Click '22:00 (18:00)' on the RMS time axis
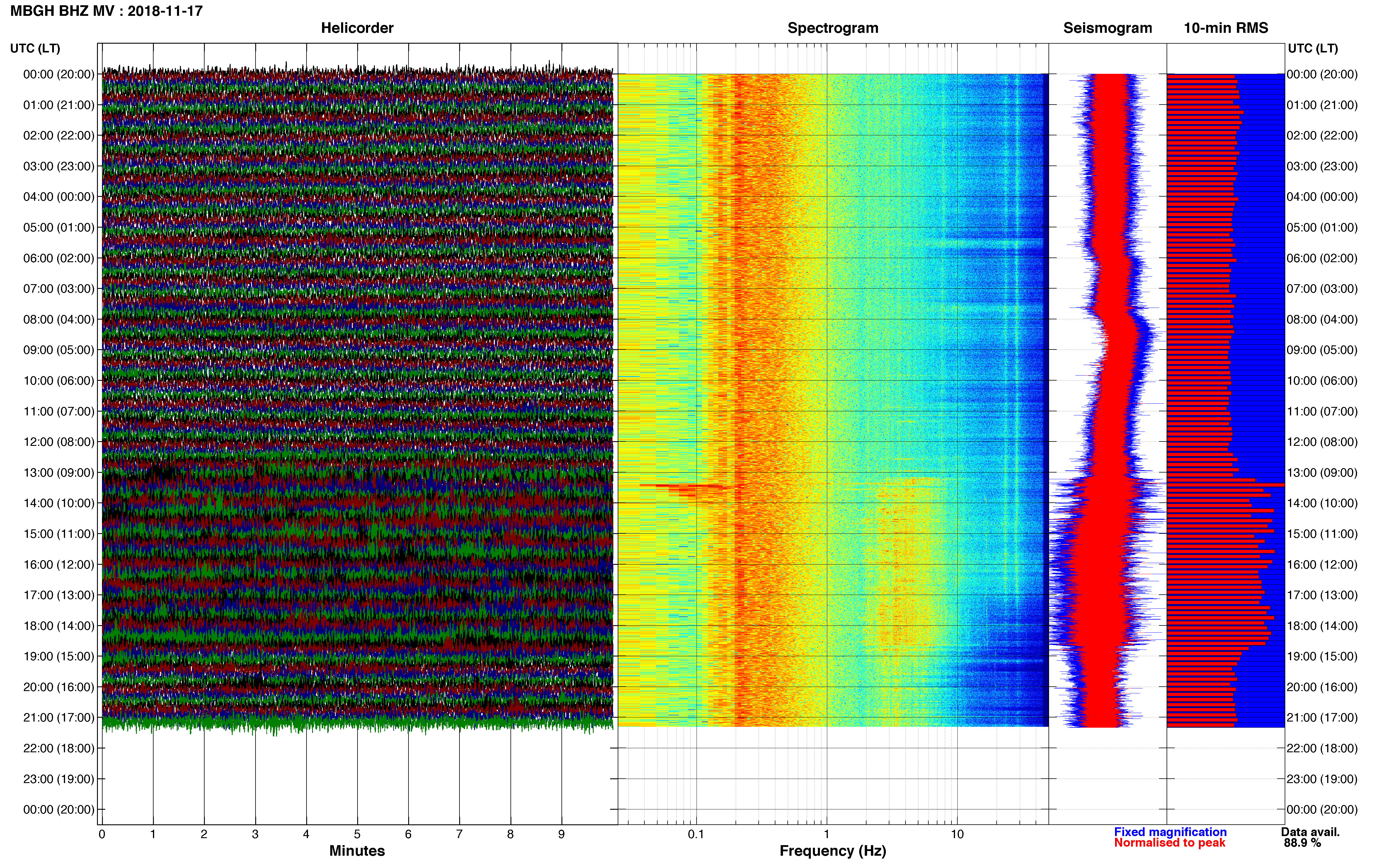The width and height of the screenshot is (1389, 868). tap(1322, 748)
